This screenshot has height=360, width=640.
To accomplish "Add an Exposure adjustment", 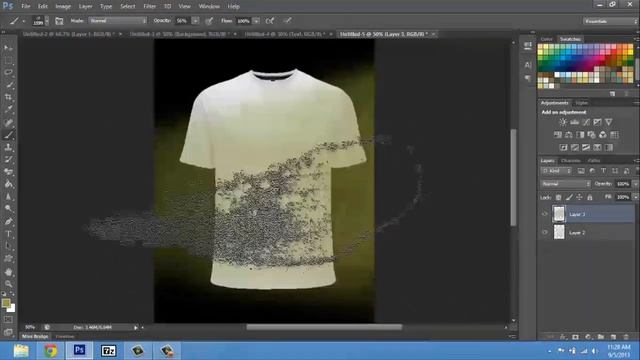I will point(597,122).
